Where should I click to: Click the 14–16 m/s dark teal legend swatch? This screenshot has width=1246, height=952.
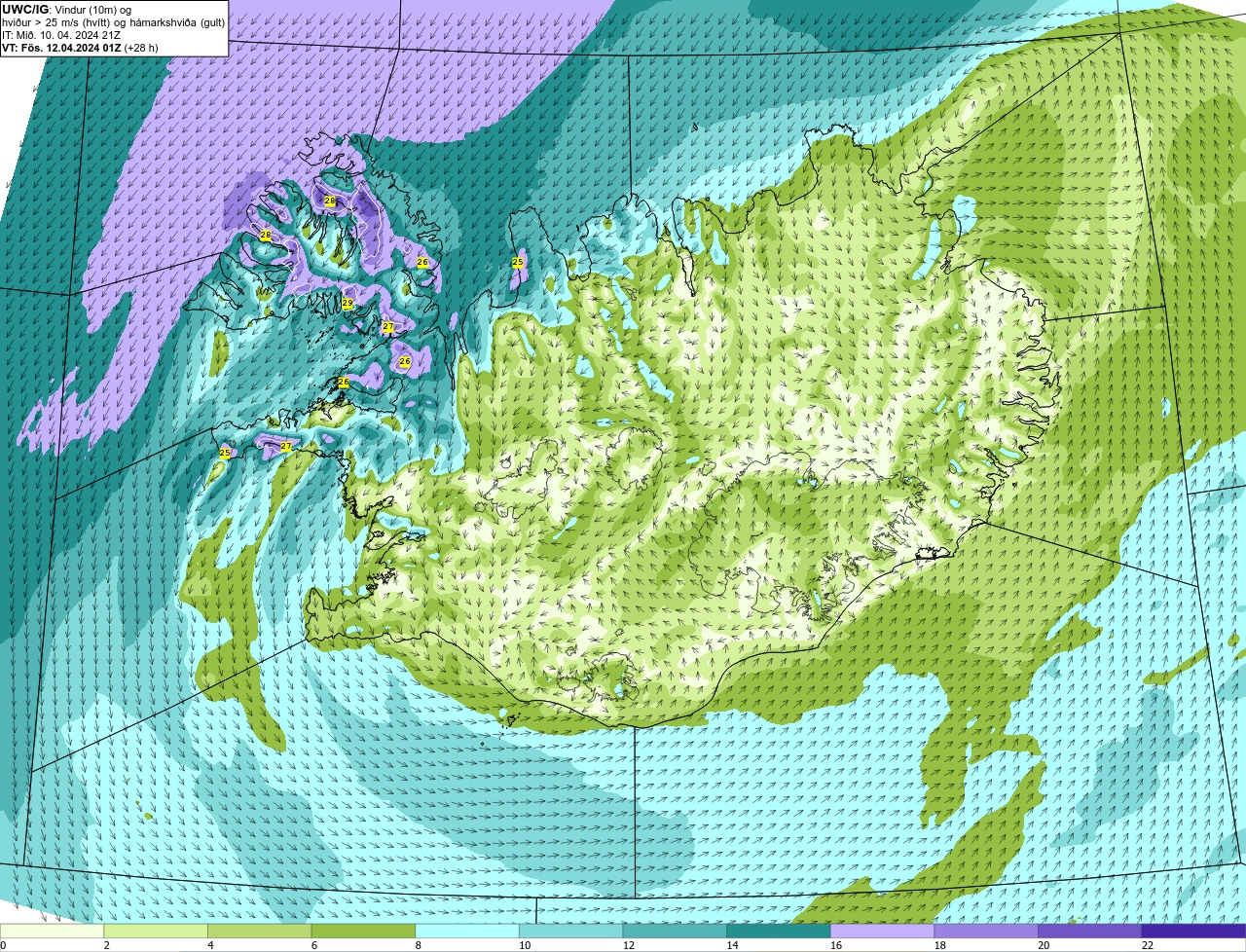click(x=778, y=932)
